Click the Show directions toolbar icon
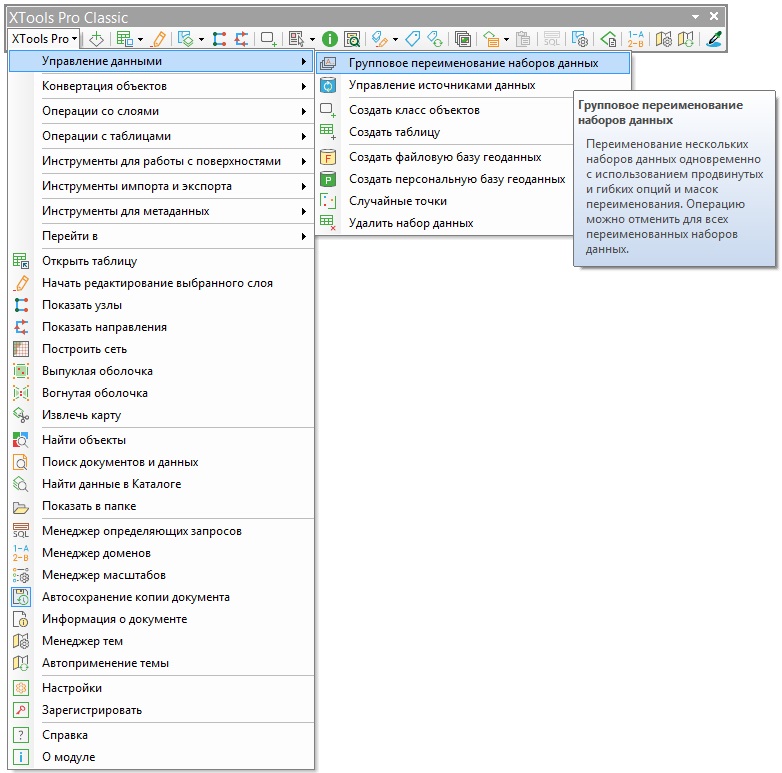Screen dimensions: 782x773 [242, 38]
